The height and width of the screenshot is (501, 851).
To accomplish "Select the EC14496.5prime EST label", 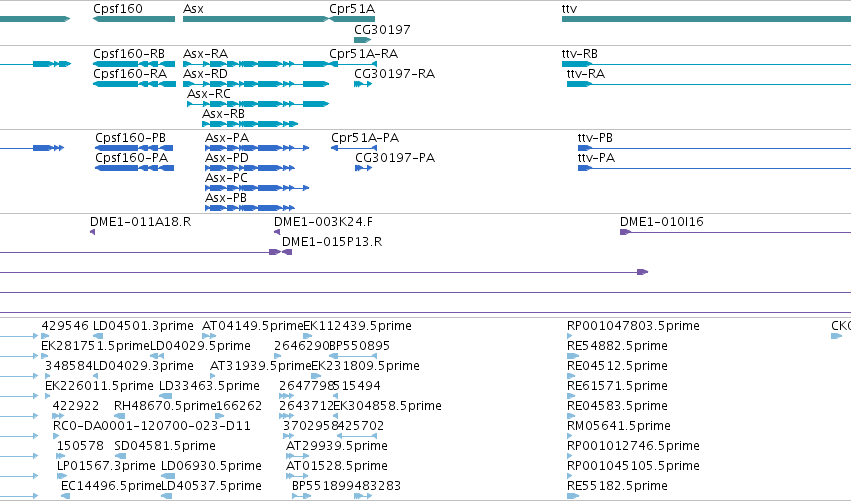I will 111,486.
